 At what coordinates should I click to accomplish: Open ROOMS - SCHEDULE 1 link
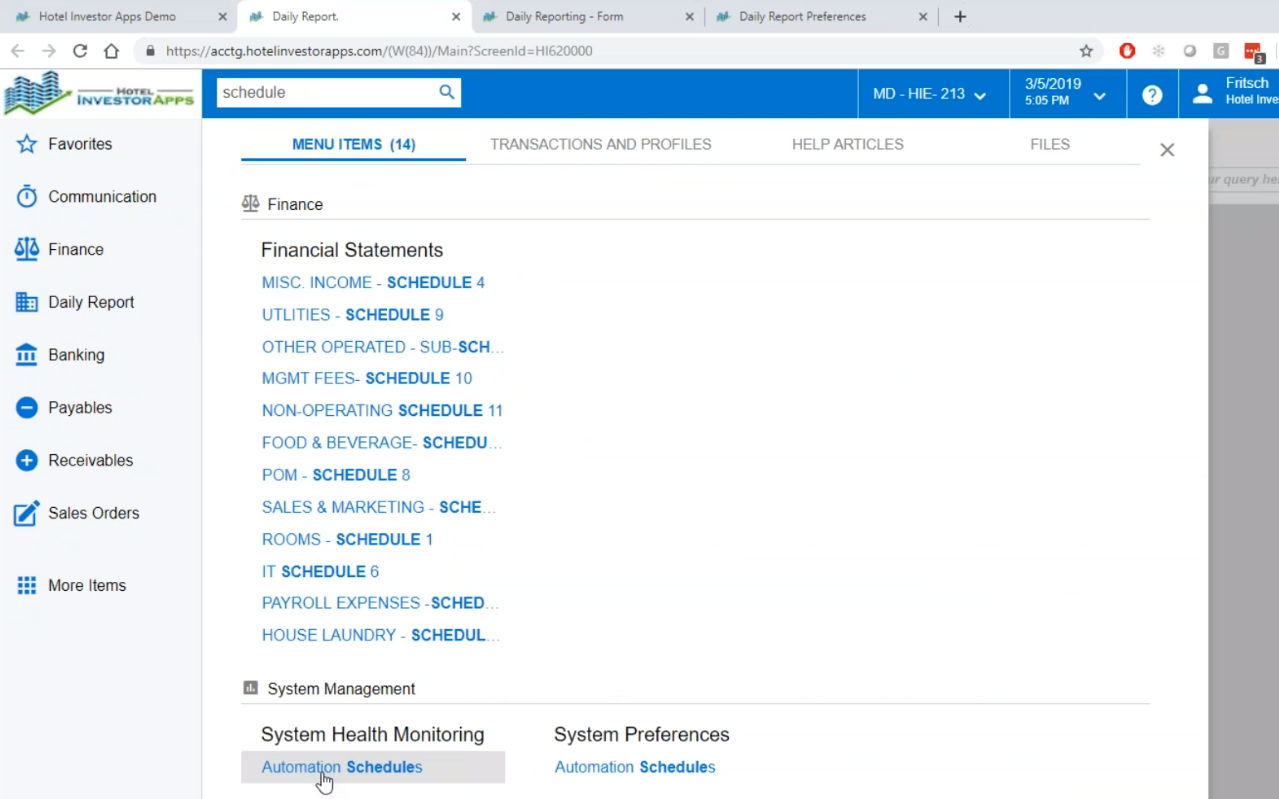[348, 539]
